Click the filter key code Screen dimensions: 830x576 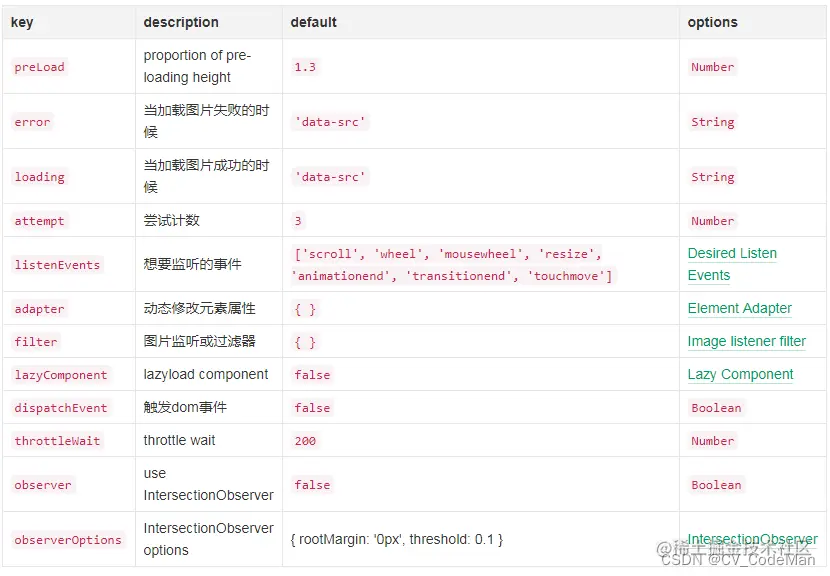coord(36,342)
